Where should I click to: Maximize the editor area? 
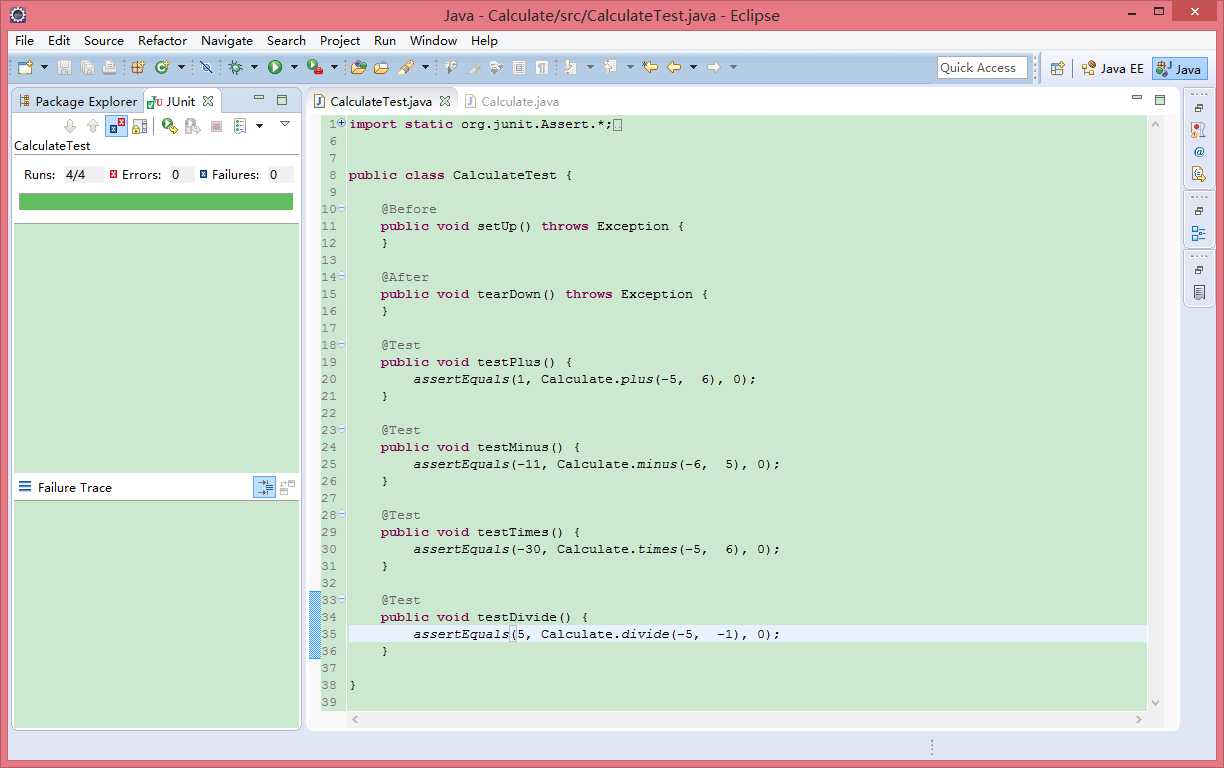(x=1160, y=99)
